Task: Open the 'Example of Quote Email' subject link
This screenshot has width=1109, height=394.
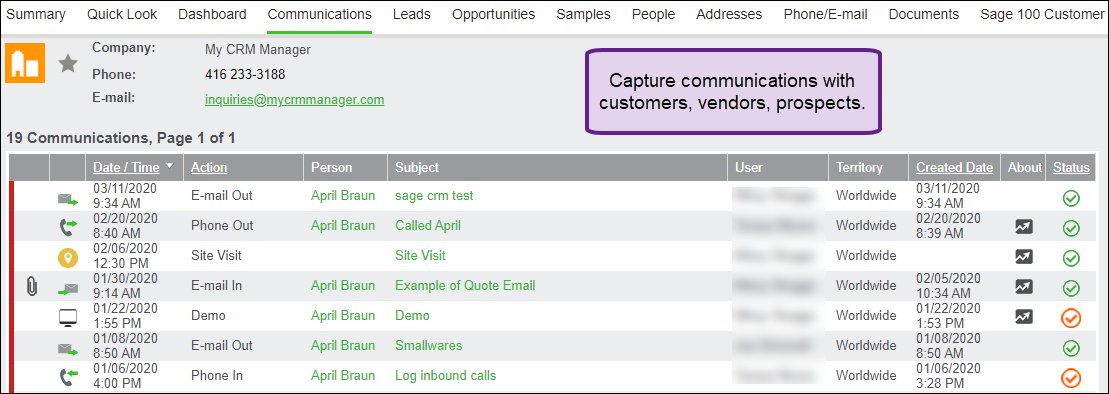Action: [465, 286]
